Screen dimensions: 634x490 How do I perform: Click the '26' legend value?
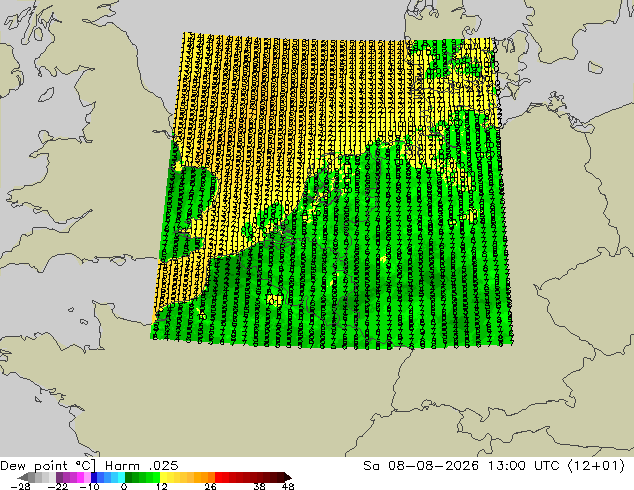[210, 486]
